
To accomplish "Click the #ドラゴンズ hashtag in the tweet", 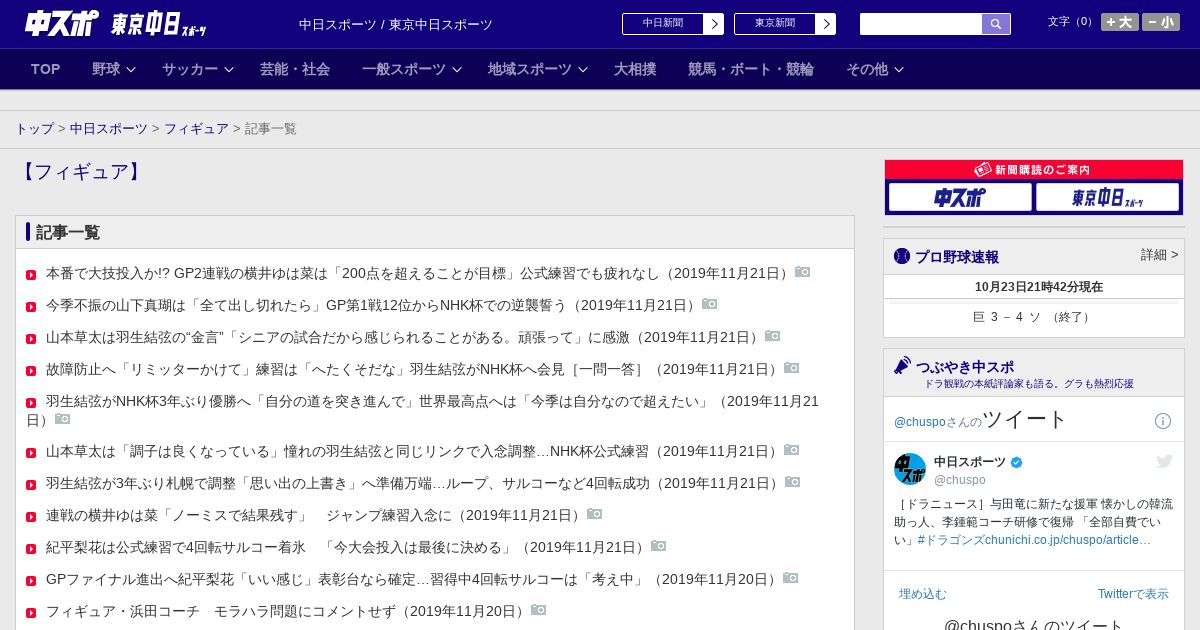I will pyautogui.click(x=951, y=540).
